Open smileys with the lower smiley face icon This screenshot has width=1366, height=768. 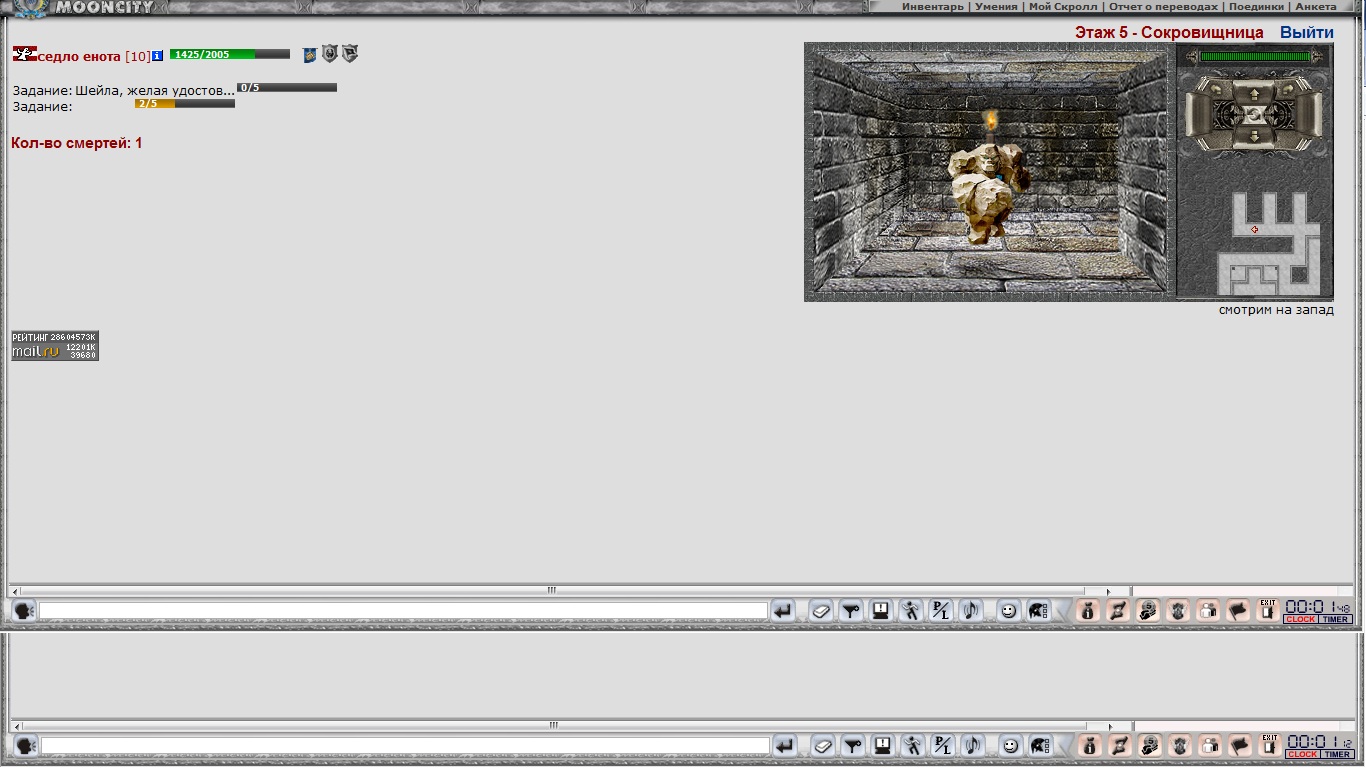tap(1011, 746)
